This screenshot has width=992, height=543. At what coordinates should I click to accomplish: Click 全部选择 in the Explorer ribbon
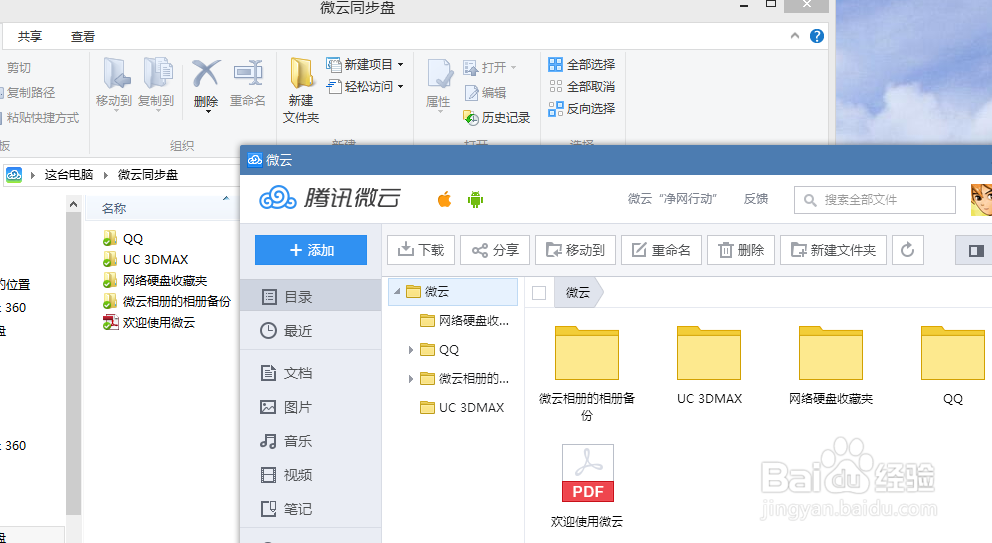click(x=582, y=65)
